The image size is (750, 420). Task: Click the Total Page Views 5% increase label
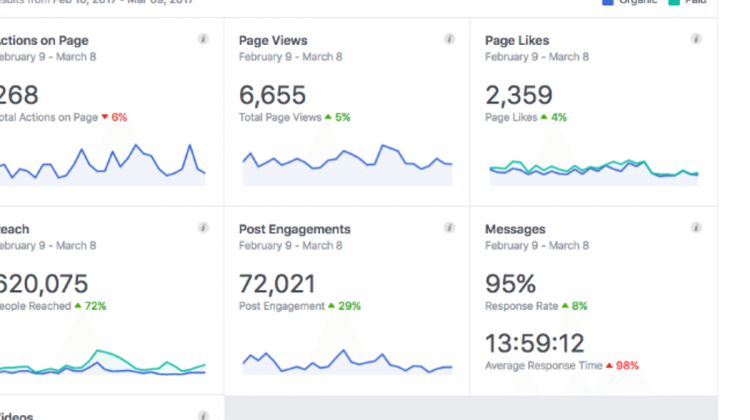[x=295, y=117]
